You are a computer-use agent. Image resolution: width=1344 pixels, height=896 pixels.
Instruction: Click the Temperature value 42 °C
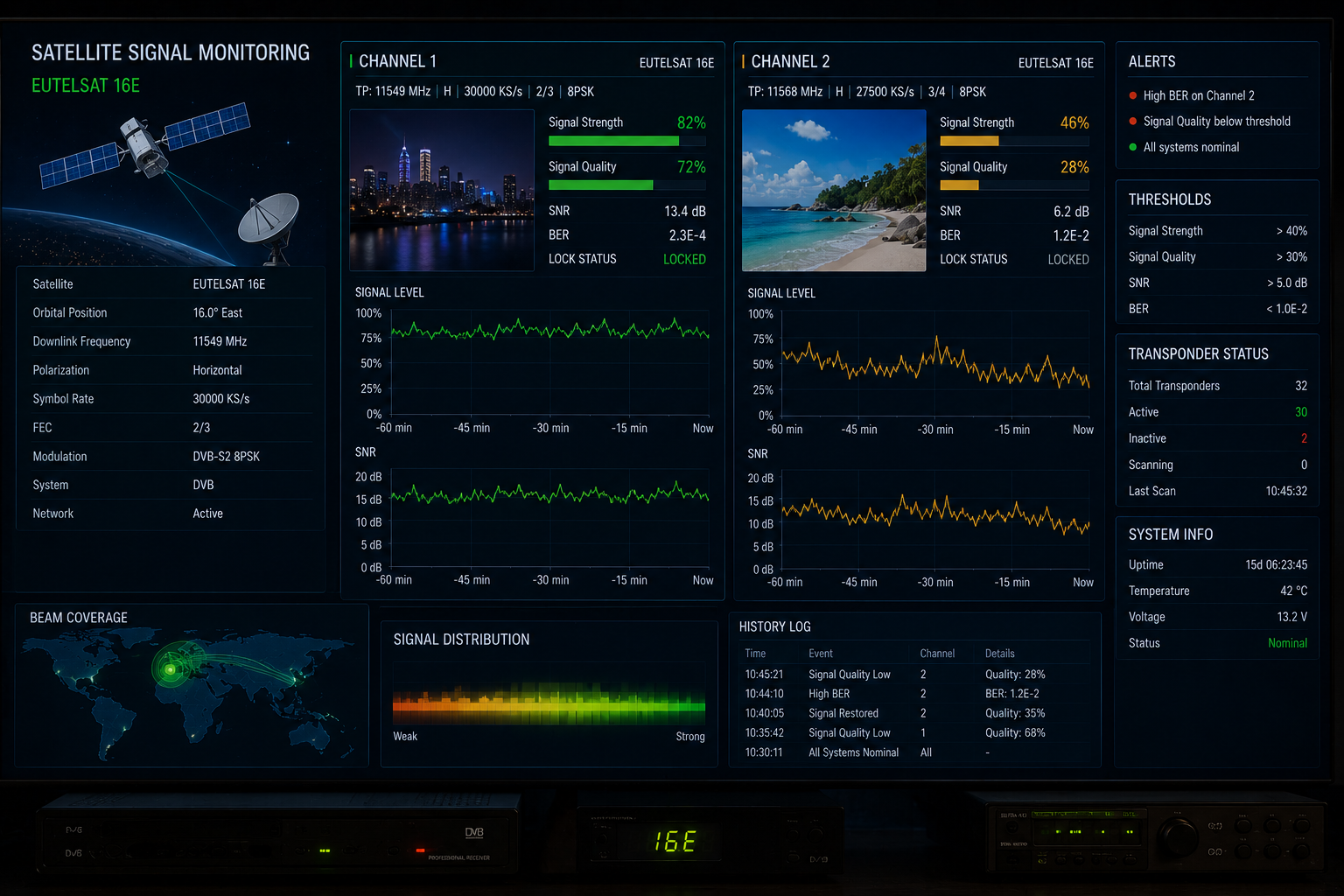(x=1294, y=591)
